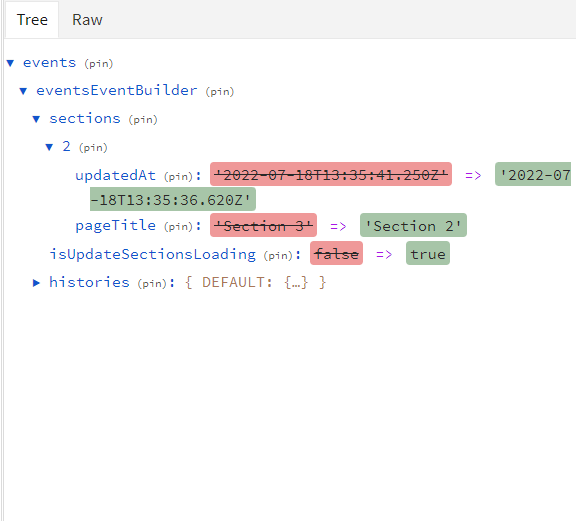
Task: Collapse the eventsEventBuilder node arrow
Action: [23, 91]
